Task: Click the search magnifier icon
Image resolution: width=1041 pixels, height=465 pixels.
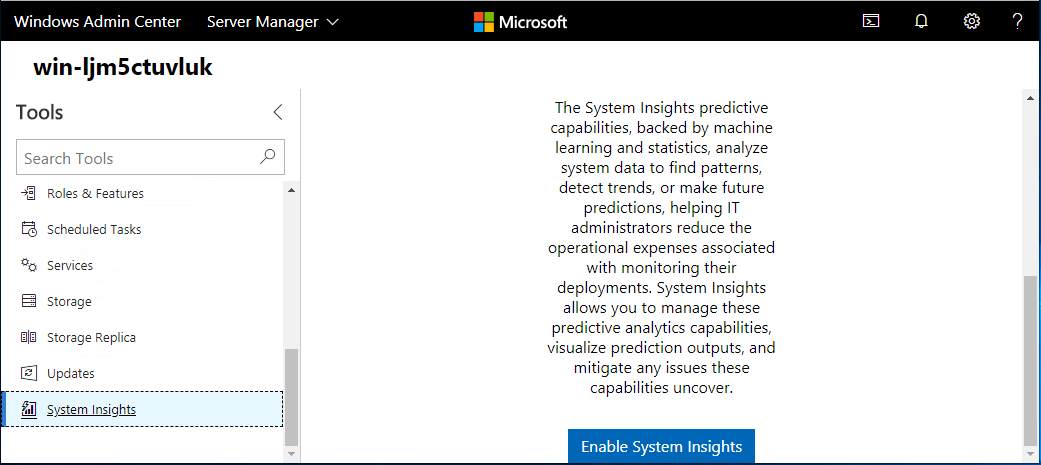Action: pyautogui.click(x=267, y=157)
